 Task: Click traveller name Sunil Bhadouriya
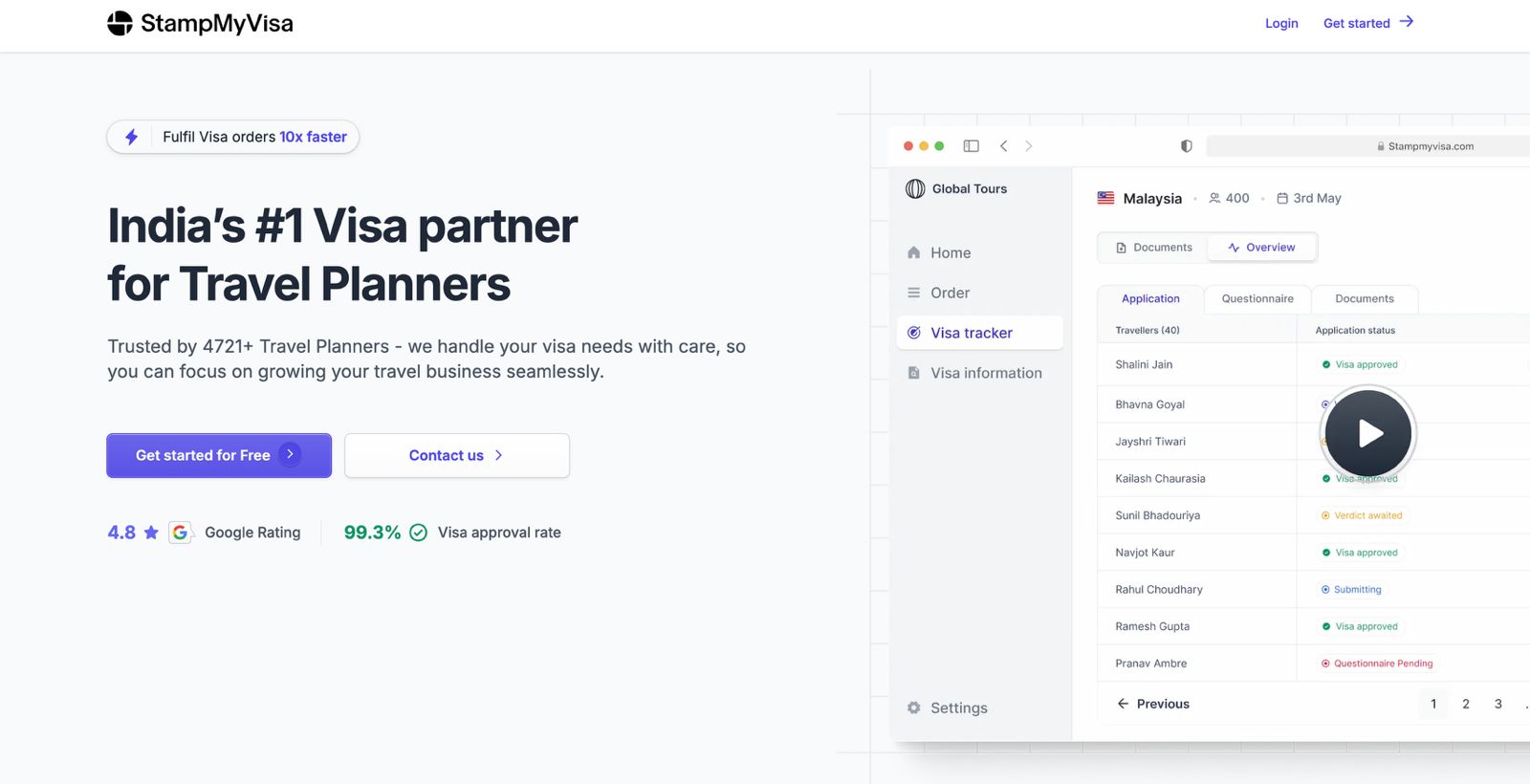pyautogui.click(x=1157, y=515)
